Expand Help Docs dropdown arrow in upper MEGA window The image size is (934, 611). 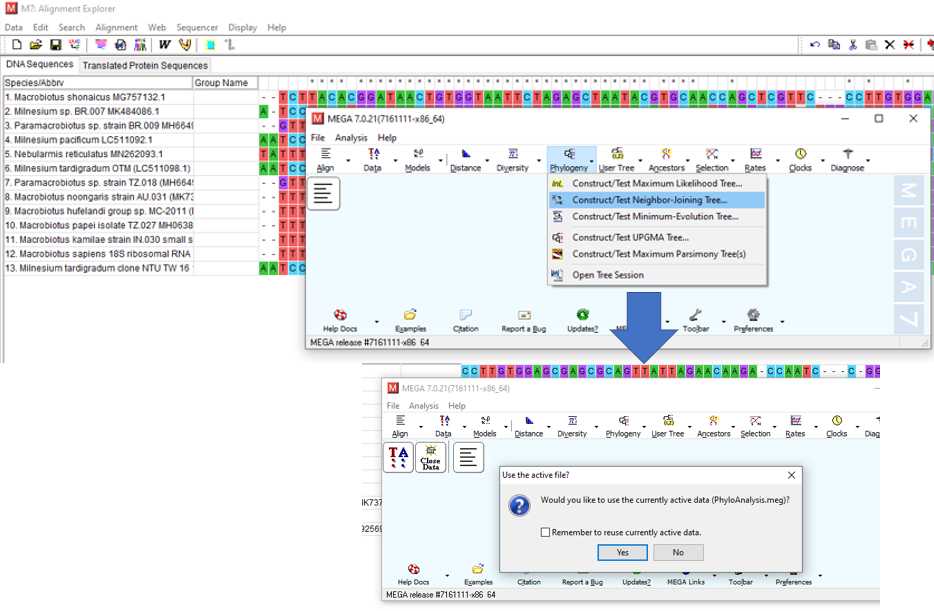click(376, 322)
